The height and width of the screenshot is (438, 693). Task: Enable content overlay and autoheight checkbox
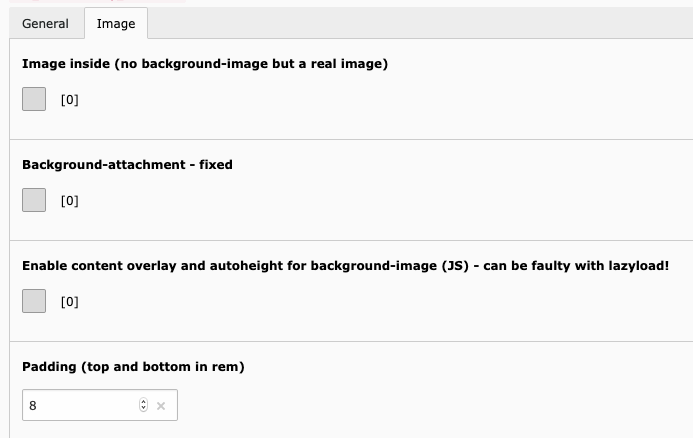click(34, 301)
